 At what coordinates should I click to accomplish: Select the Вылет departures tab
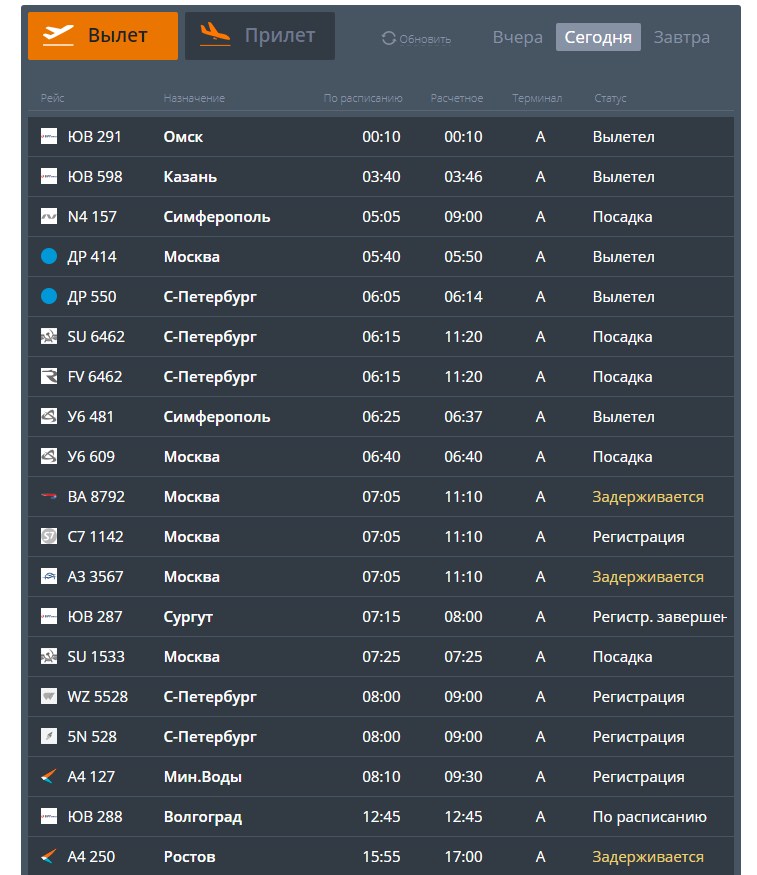coord(103,36)
